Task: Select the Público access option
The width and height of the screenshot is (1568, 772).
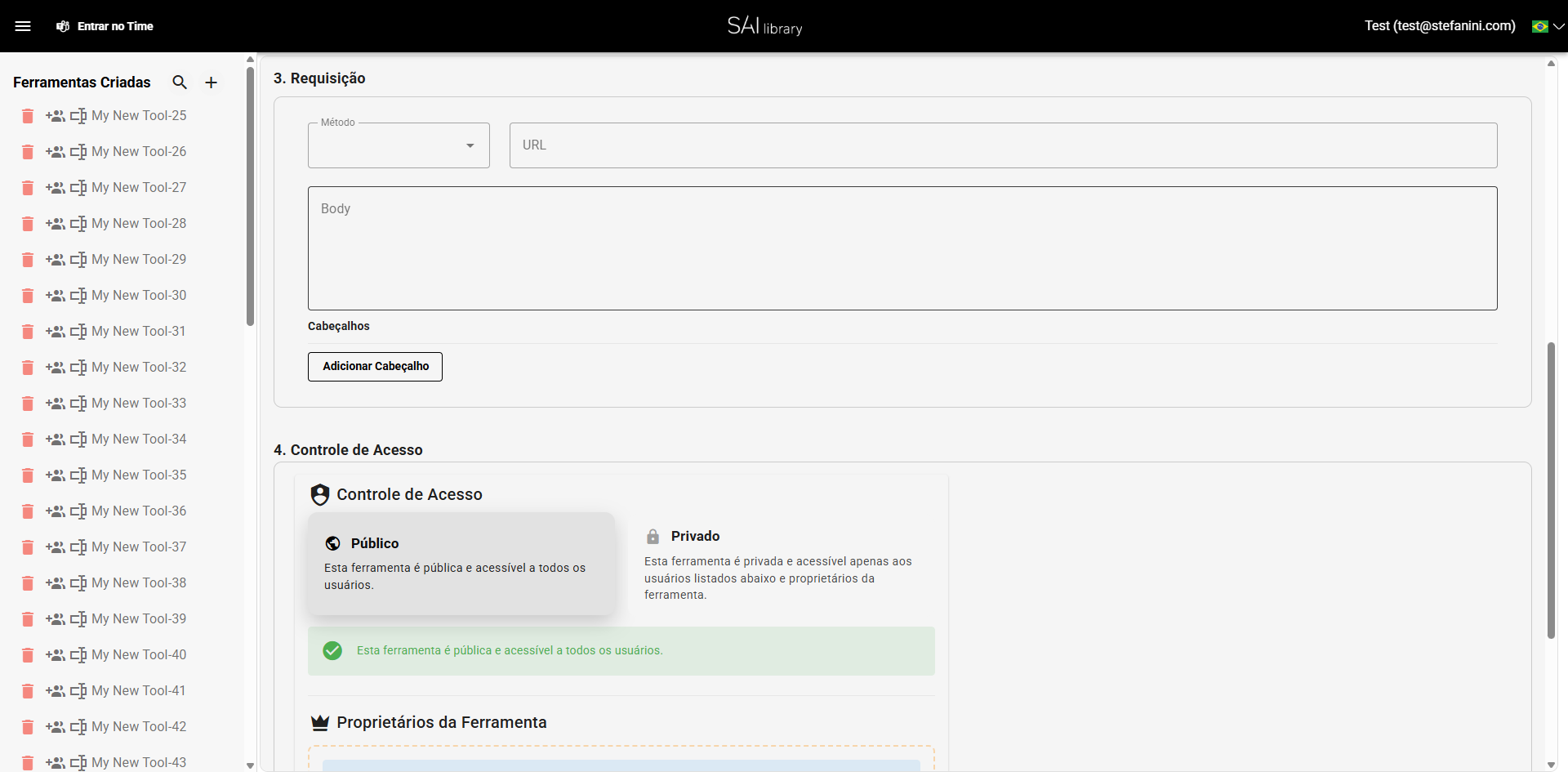Action: tap(461, 564)
